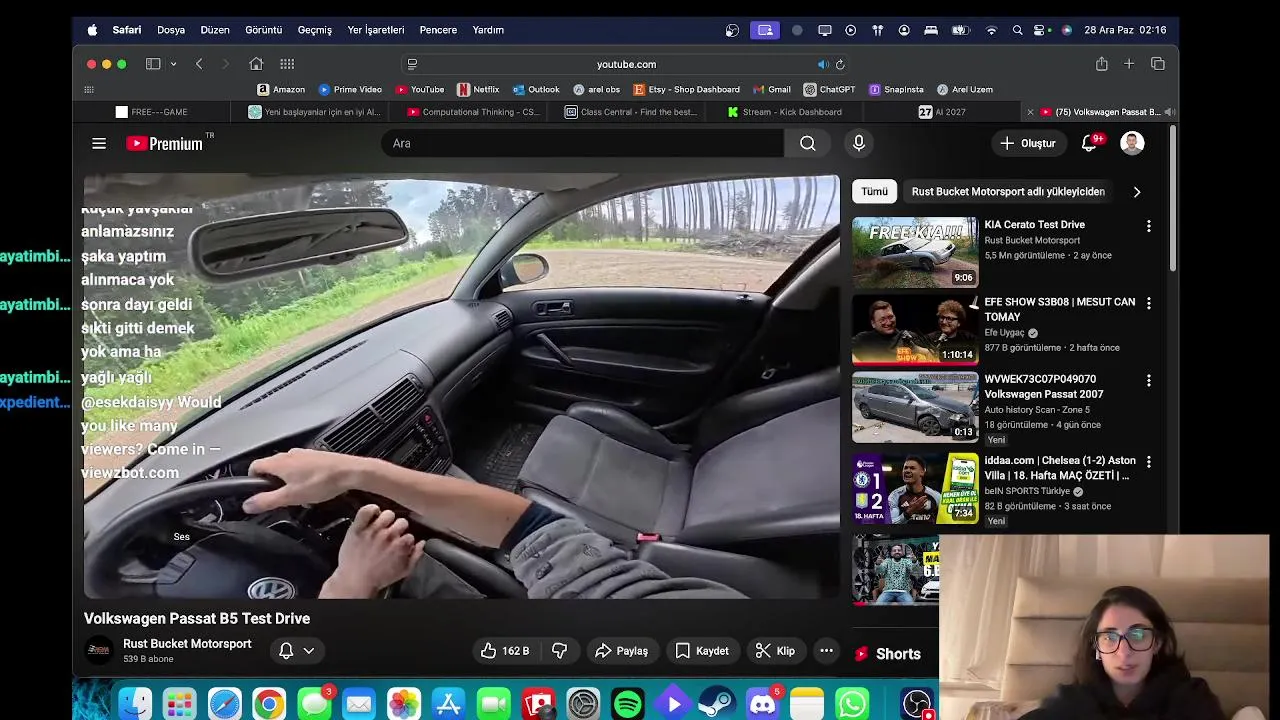The width and height of the screenshot is (1280, 720).
Task: Open the YouTube guide hamburger menu
Action: click(x=99, y=143)
